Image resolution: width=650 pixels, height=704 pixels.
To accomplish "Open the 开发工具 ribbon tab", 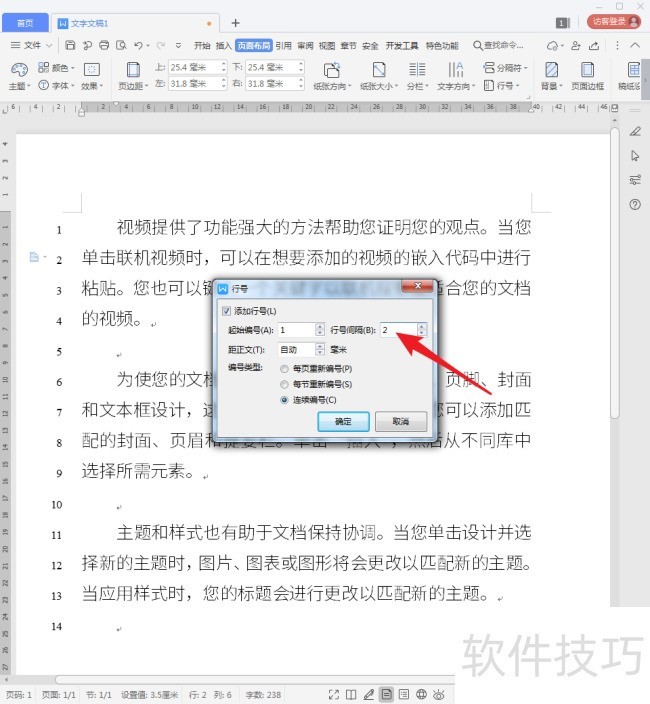I will pyautogui.click(x=402, y=45).
